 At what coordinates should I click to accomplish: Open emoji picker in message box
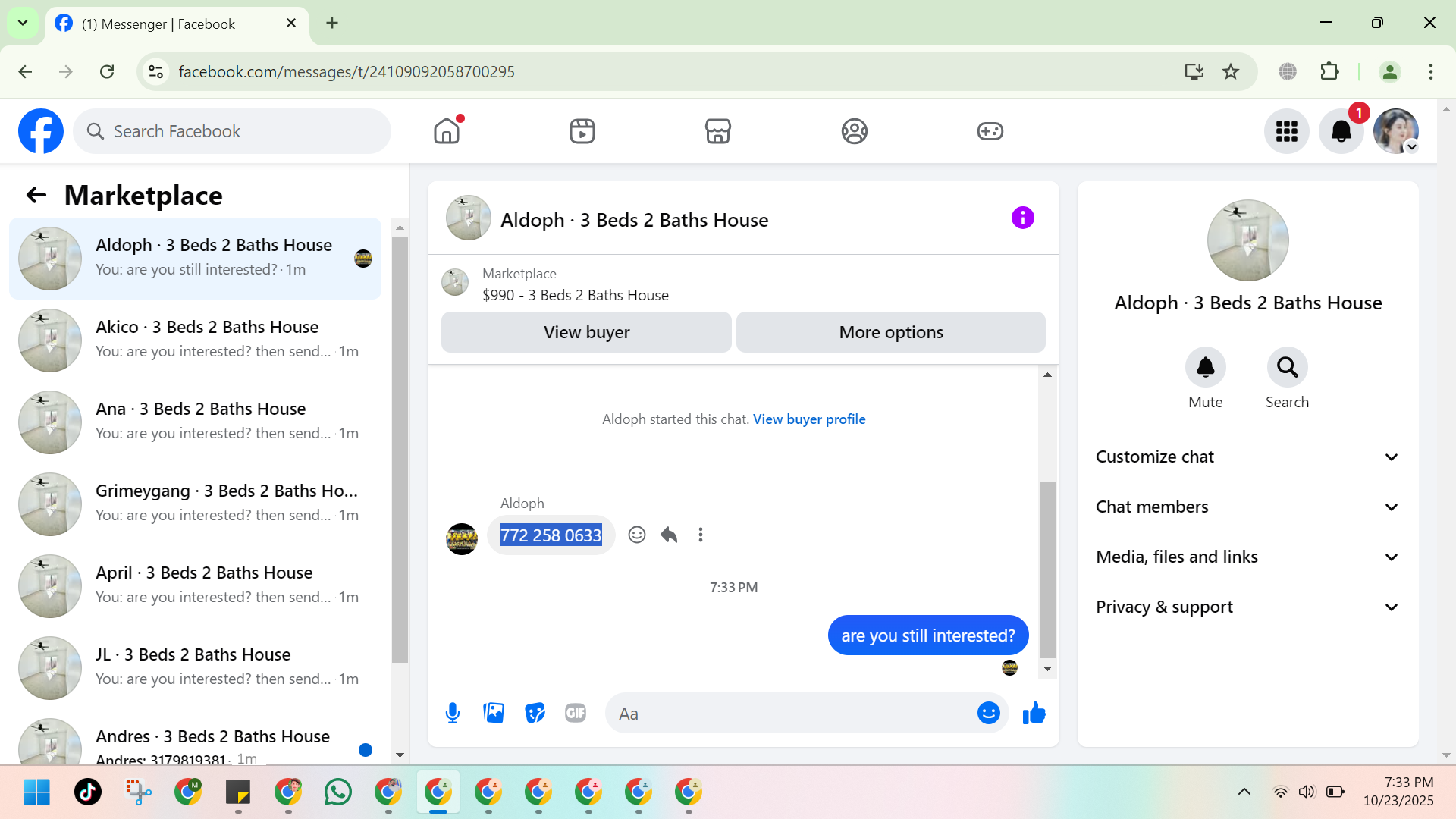[x=988, y=713]
